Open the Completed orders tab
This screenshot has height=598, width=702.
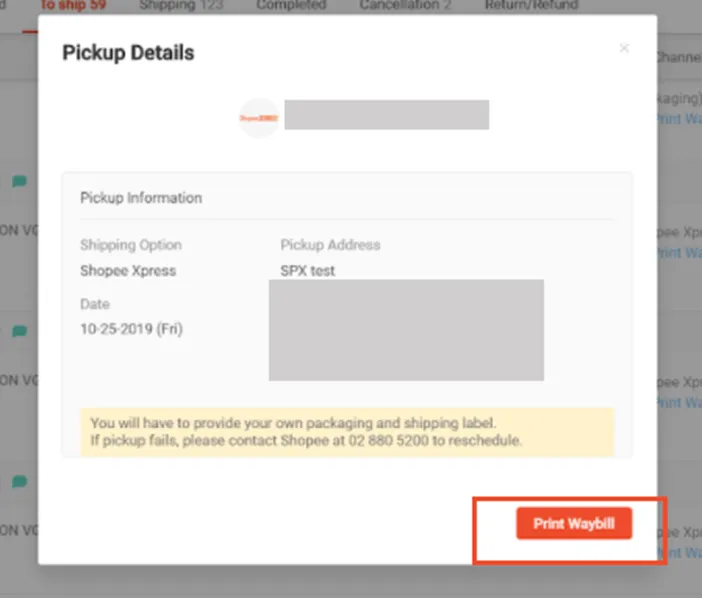pos(290,5)
